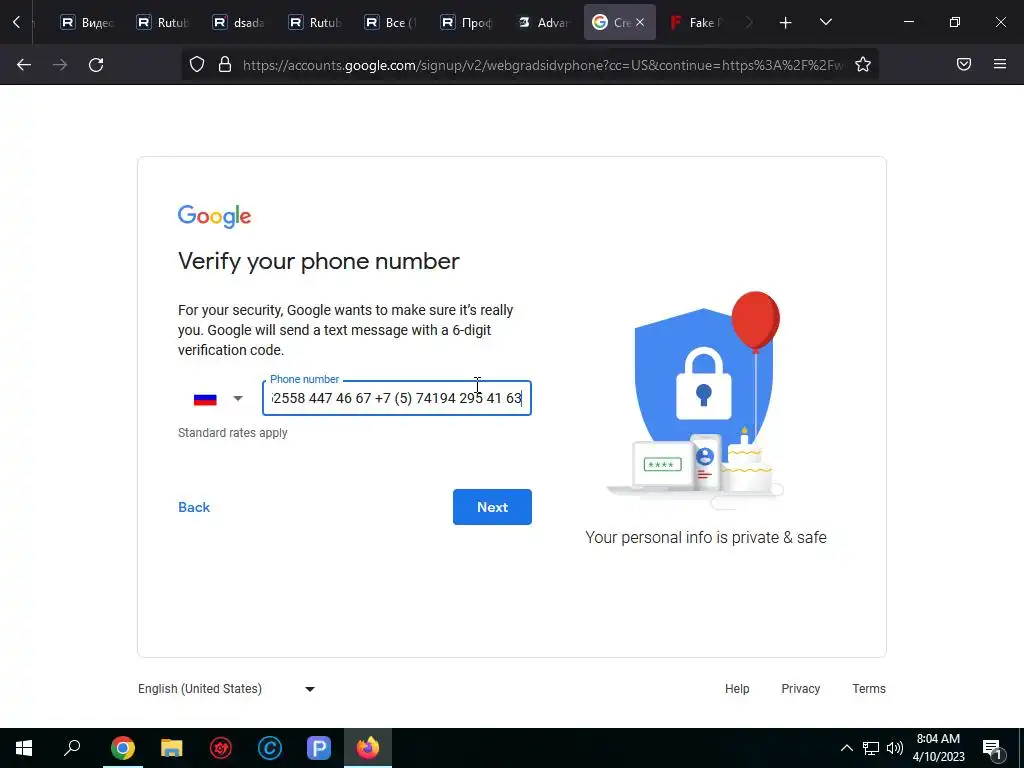Open the country flag selector dropdown
This screenshot has height=768, width=1024.
click(x=218, y=398)
